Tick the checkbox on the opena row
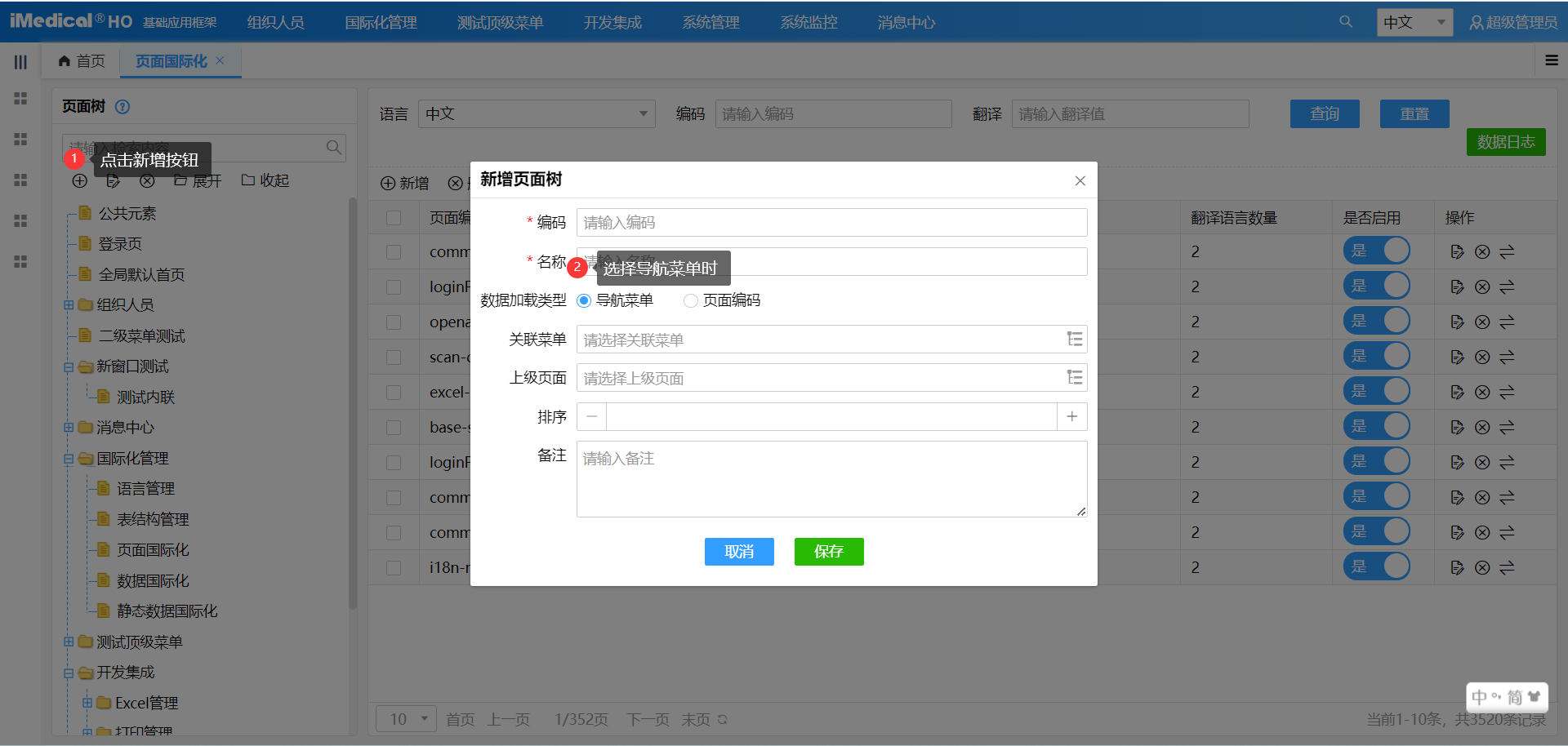The width and height of the screenshot is (1568, 746). (394, 322)
